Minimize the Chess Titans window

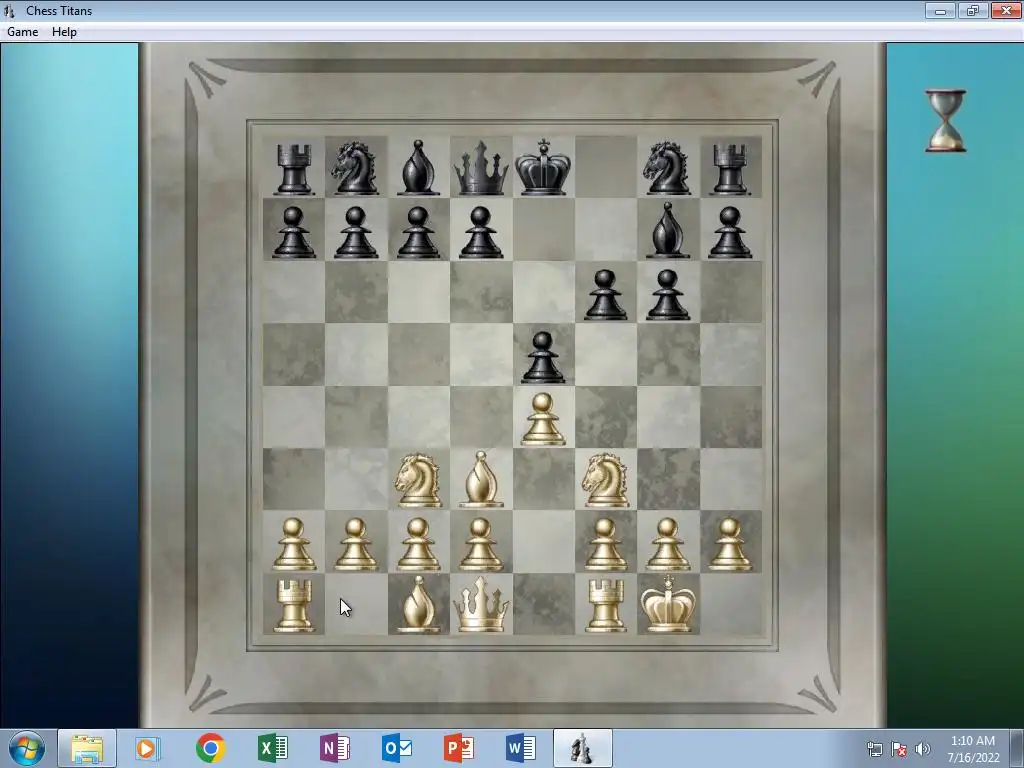940,10
